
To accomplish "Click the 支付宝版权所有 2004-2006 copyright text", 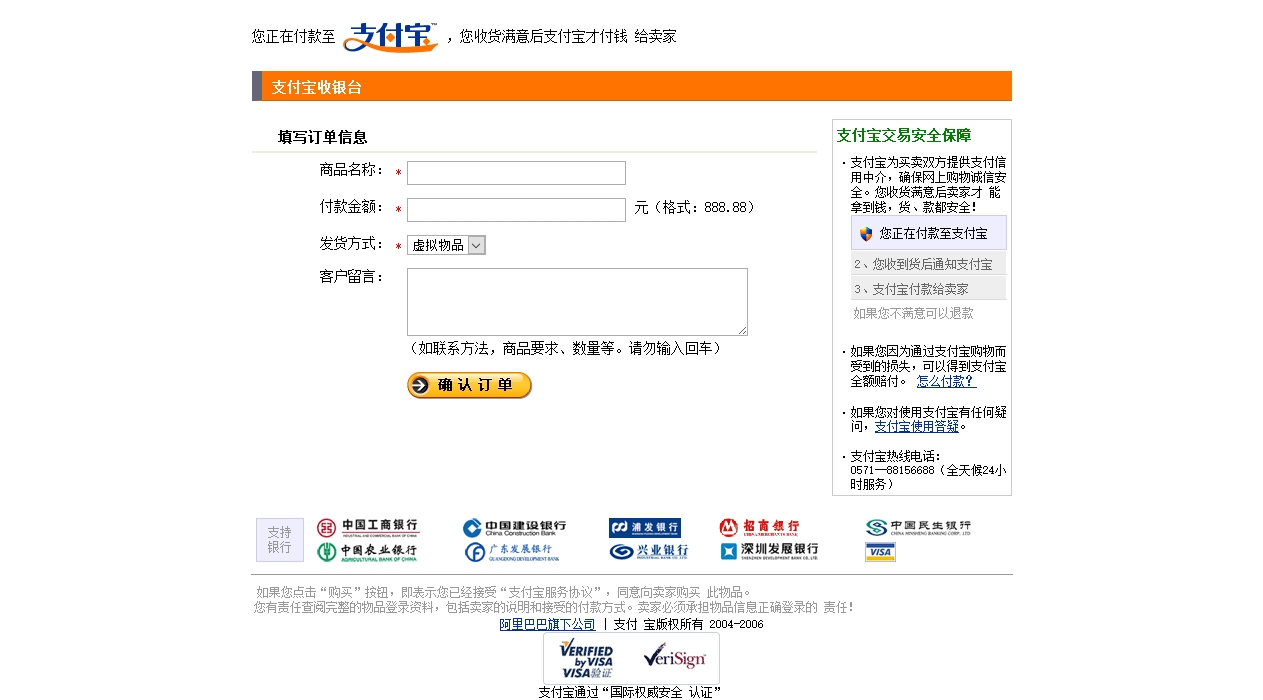I will tap(688, 624).
